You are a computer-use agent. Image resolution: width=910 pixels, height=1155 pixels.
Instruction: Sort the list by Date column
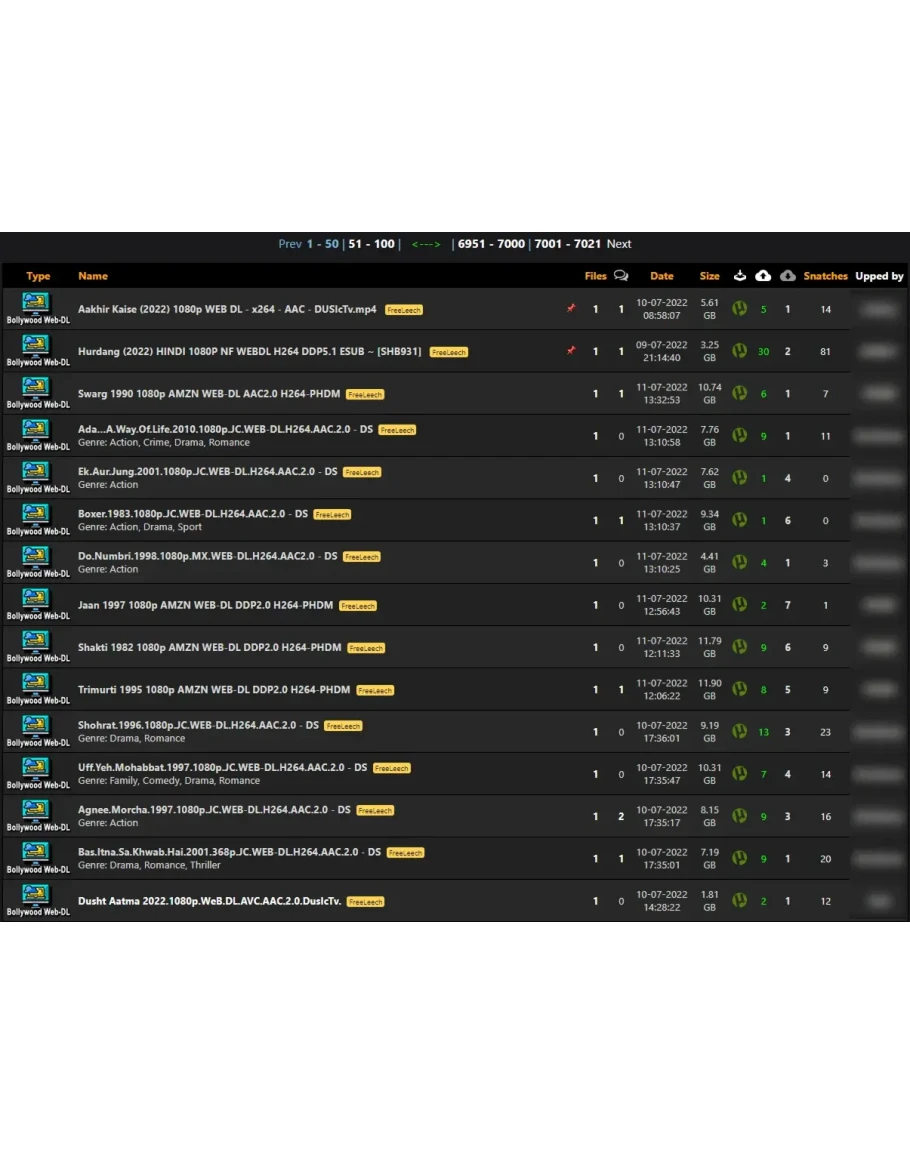pos(661,276)
